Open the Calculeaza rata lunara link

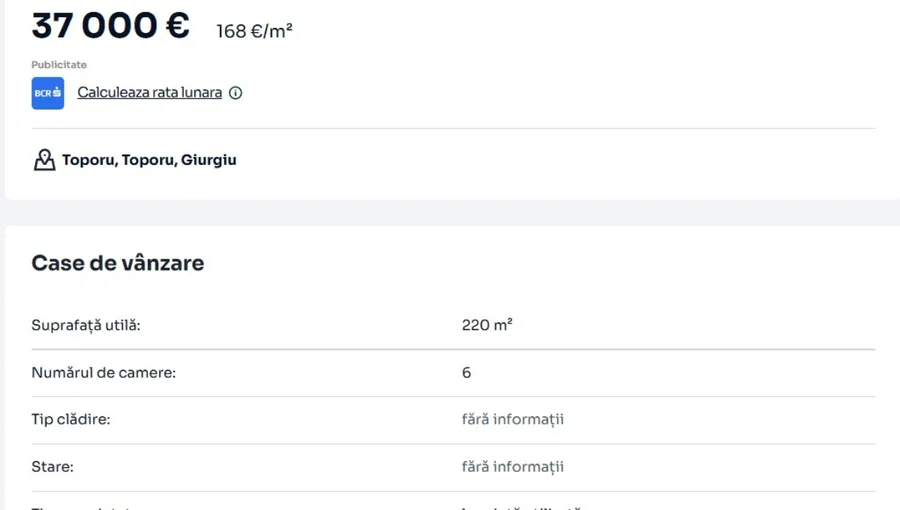[149, 93]
